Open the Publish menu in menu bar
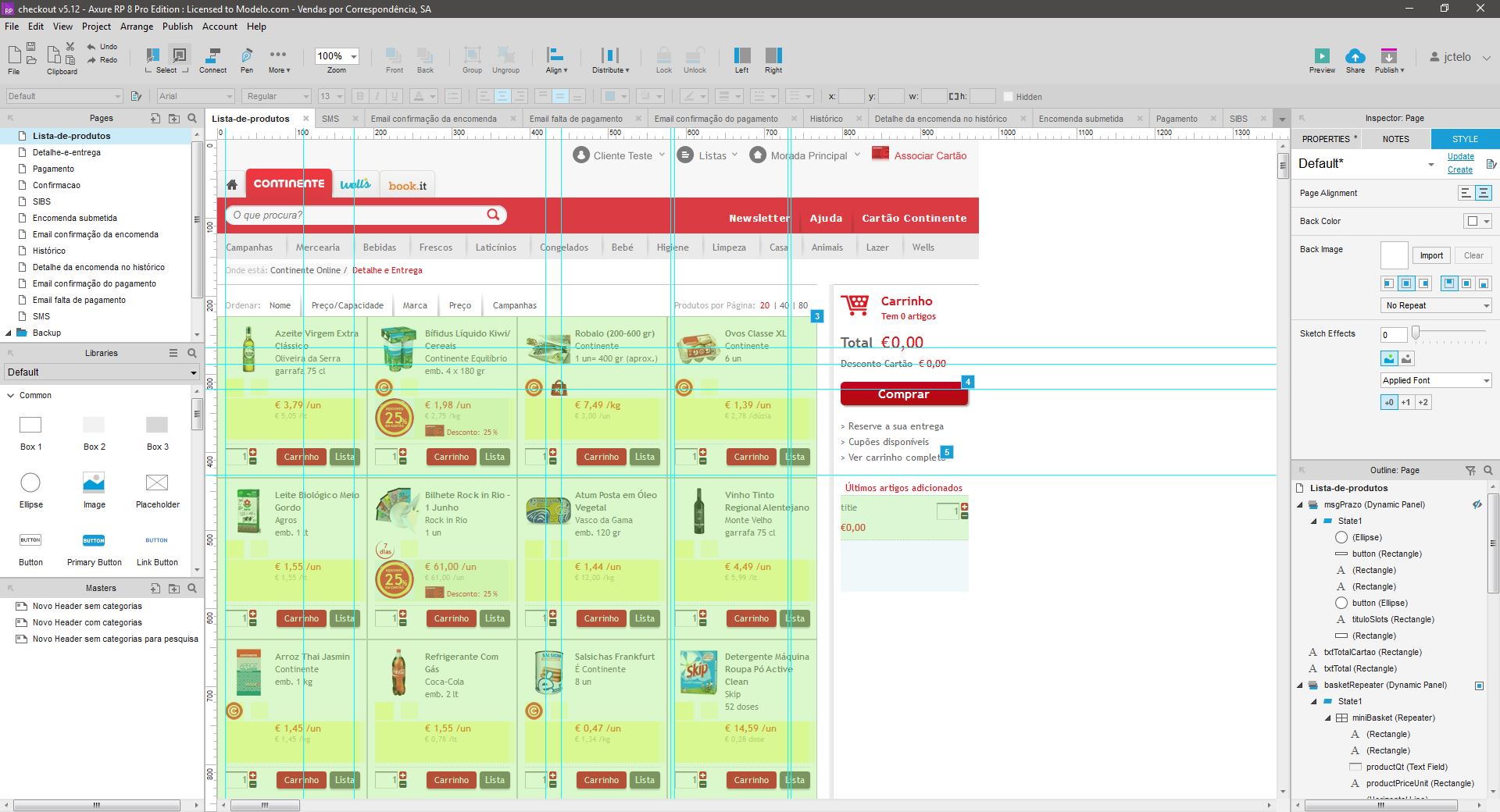1500x812 pixels. point(177,27)
